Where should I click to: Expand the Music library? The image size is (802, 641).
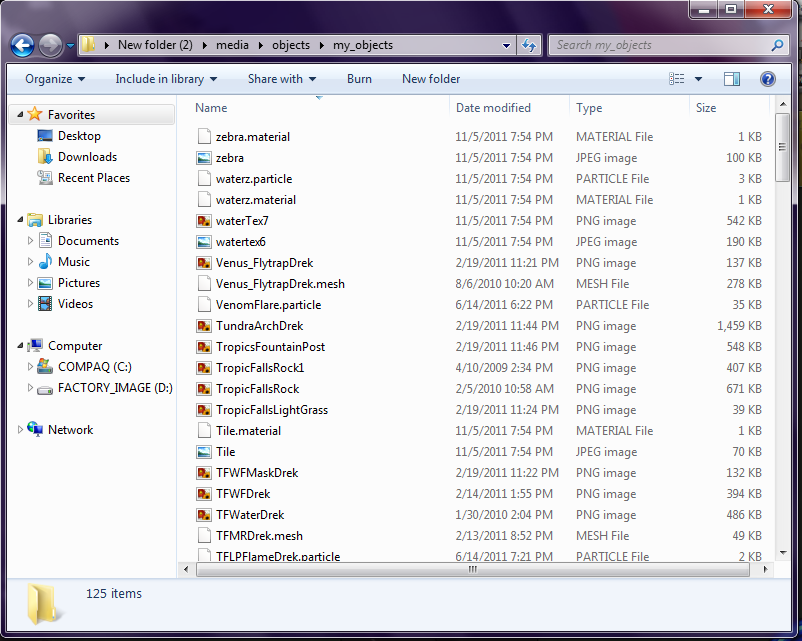(30, 261)
